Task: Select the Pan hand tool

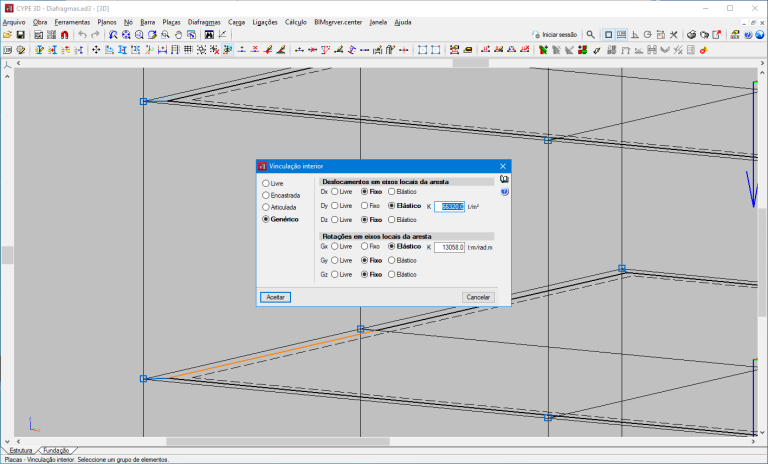Action: 177,34
